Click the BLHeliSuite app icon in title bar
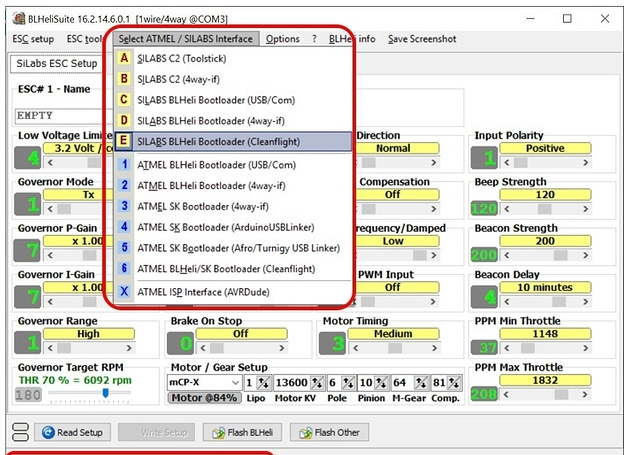This screenshot has height=455, width=631. pyautogui.click(x=19, y=19)
